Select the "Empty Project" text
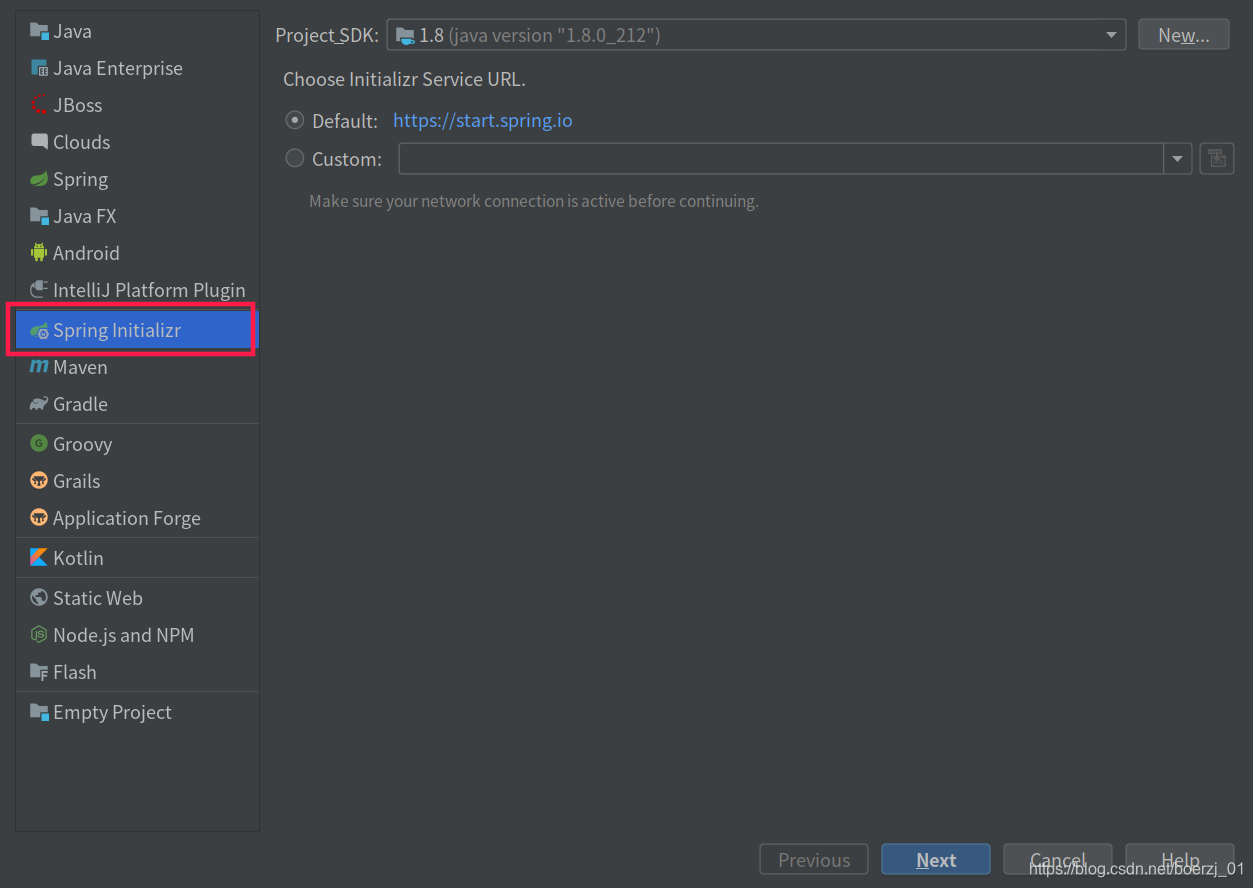This screenshot has height=888, width=1253. [112, 713]
